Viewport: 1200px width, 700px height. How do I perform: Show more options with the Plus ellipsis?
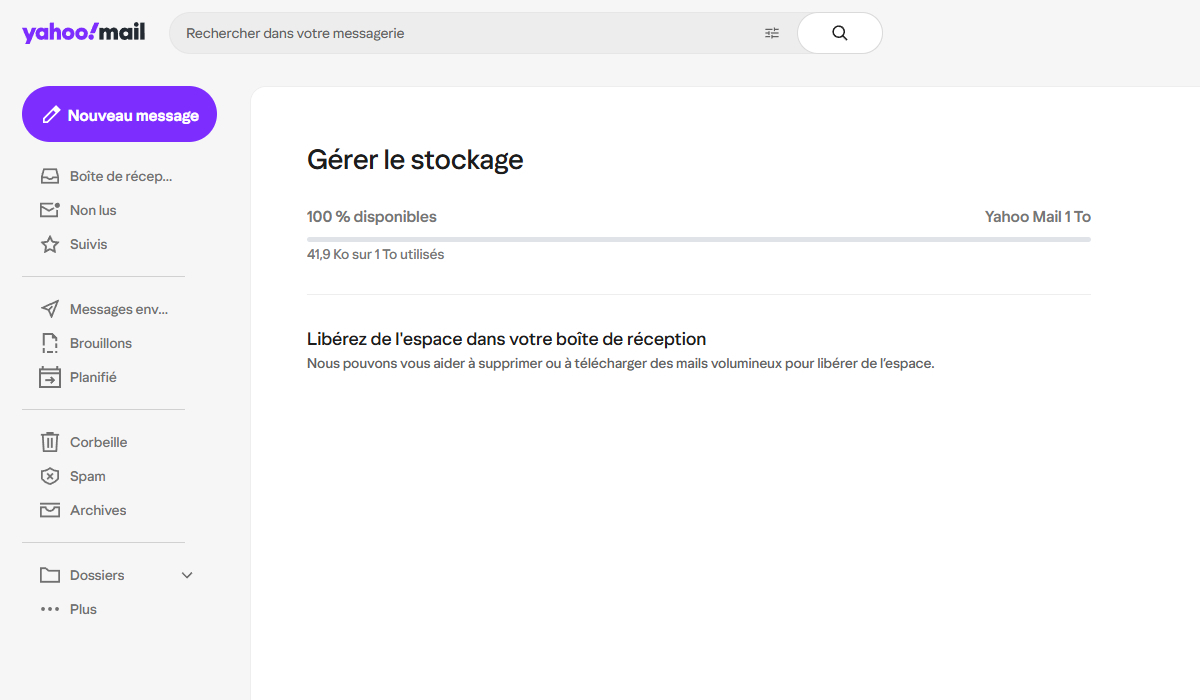(49, 608)
